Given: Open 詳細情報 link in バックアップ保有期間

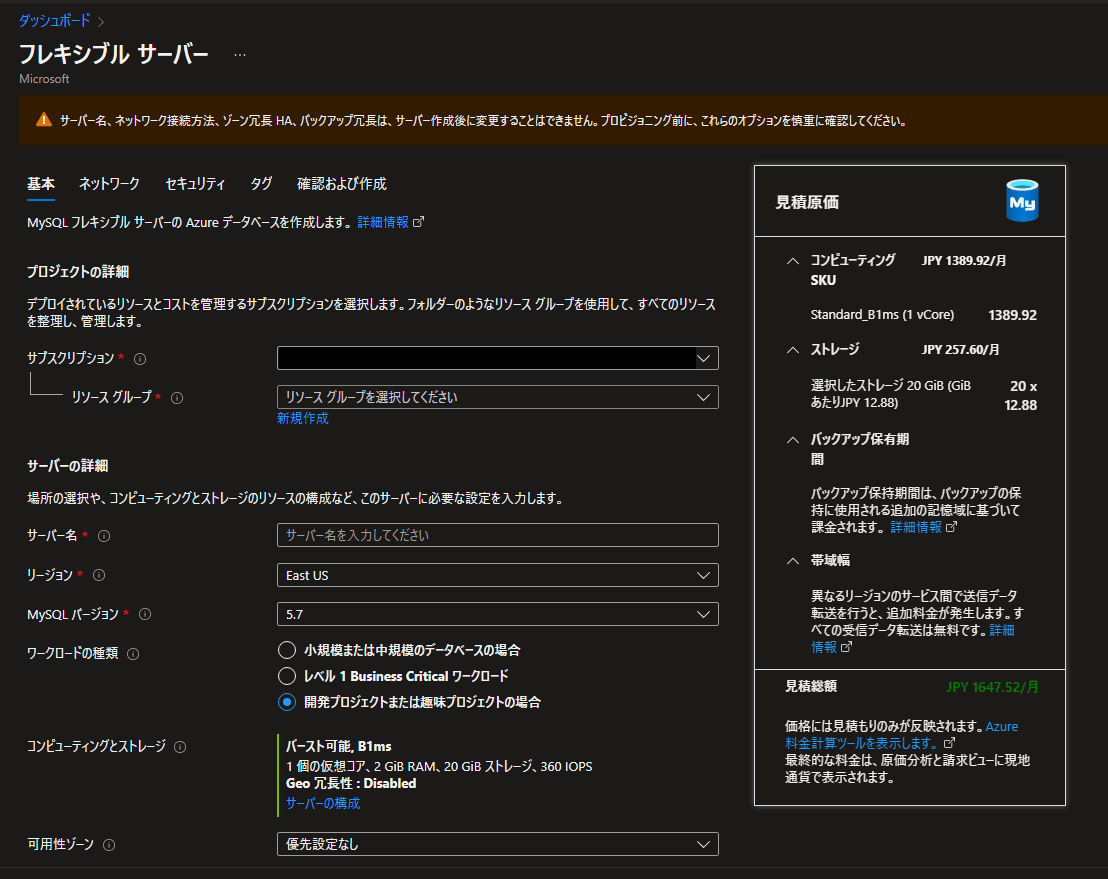Looking at the screenshot, I should click(916, 527).
